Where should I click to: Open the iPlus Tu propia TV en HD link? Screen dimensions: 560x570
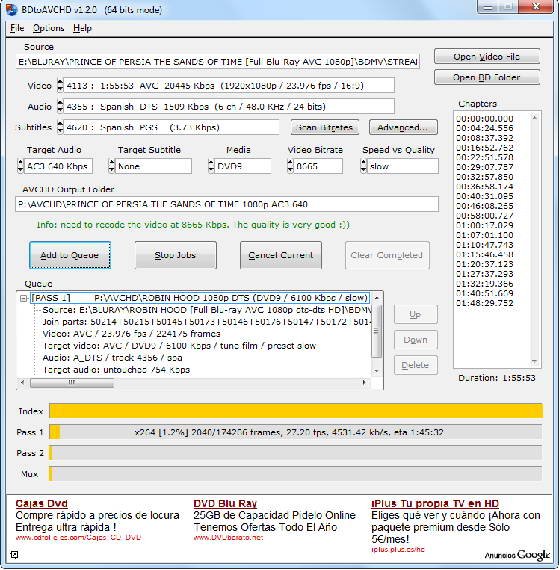[x=435, y=504]
